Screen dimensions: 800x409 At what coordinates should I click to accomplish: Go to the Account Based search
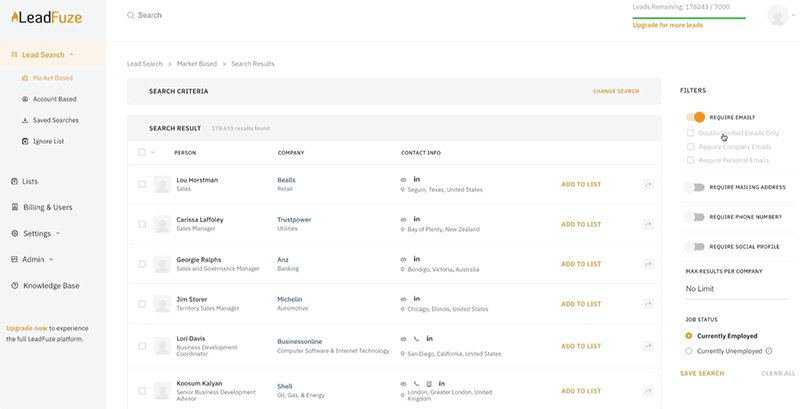click(54, 99)
